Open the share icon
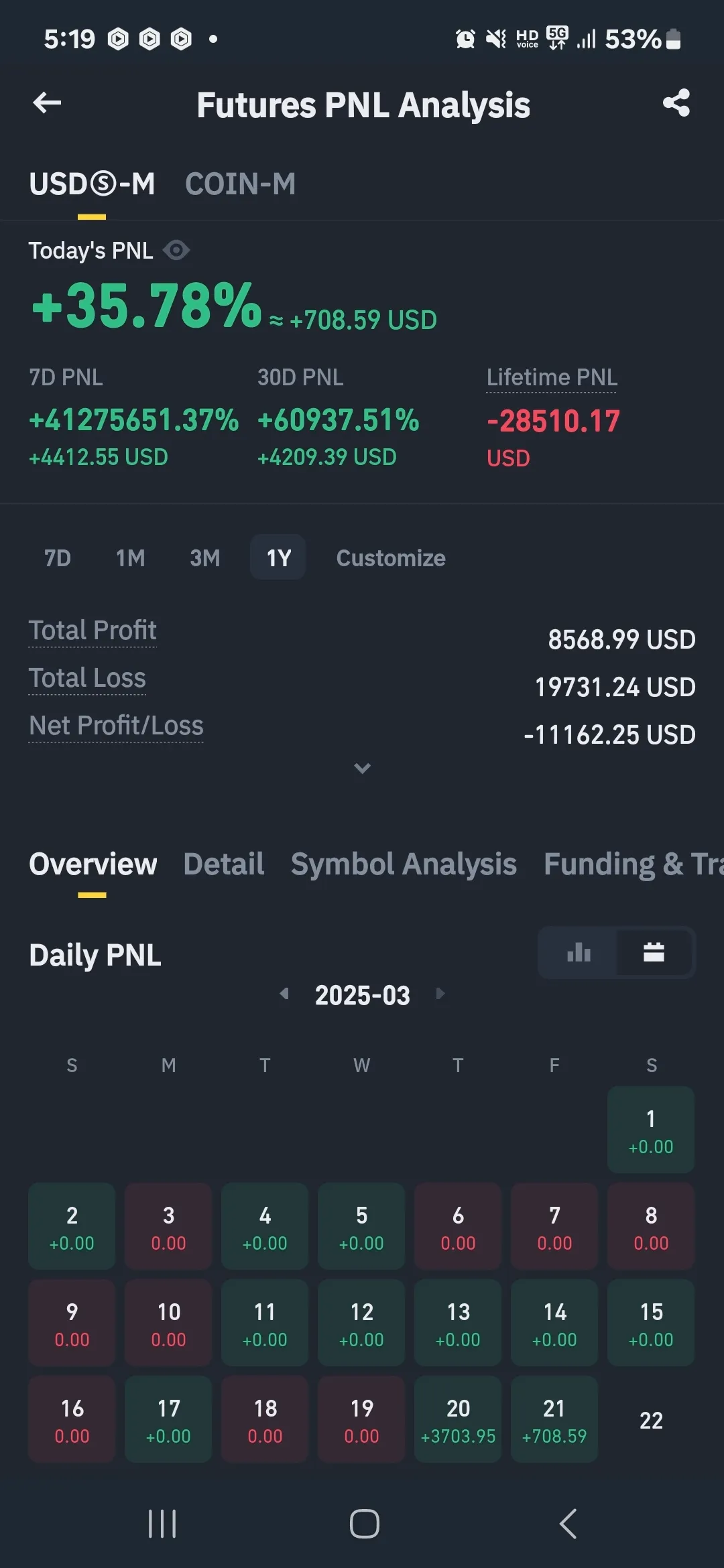 (676, 103)
